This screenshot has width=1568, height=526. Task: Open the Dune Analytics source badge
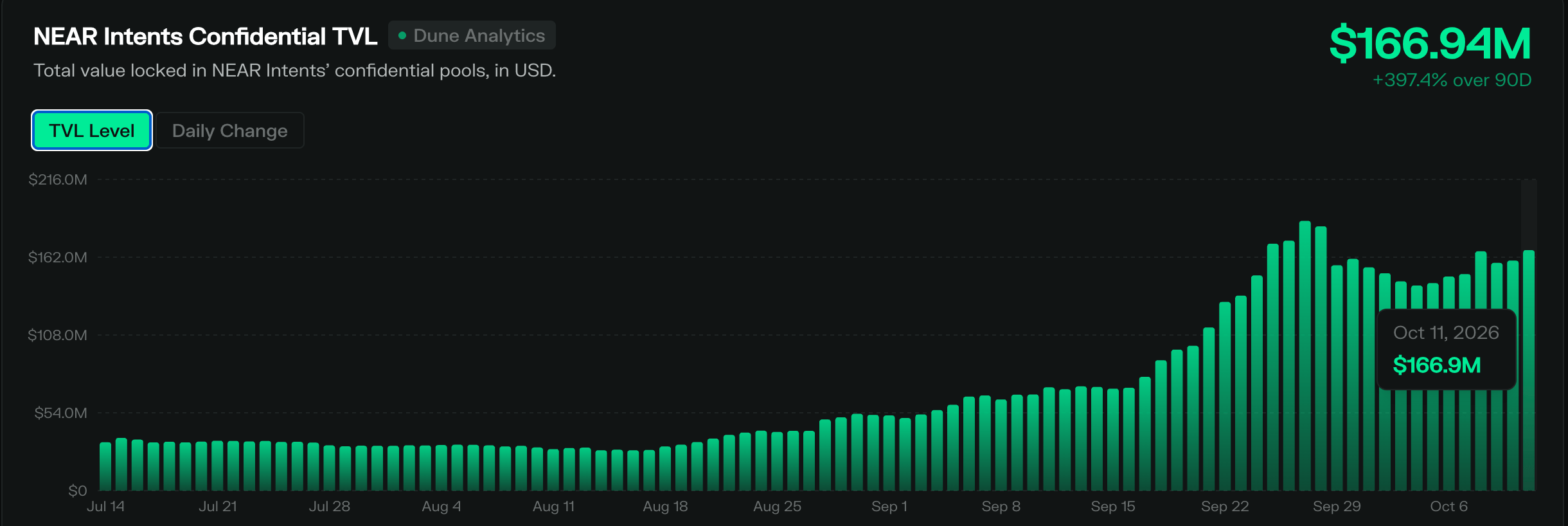click(x=472, y=35)
